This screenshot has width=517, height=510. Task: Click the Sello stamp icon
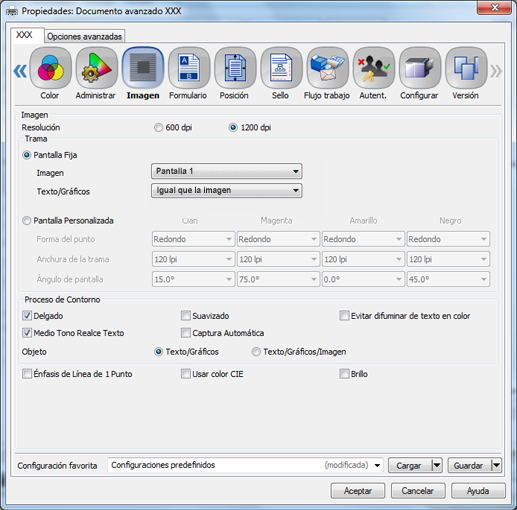point(281,68)
